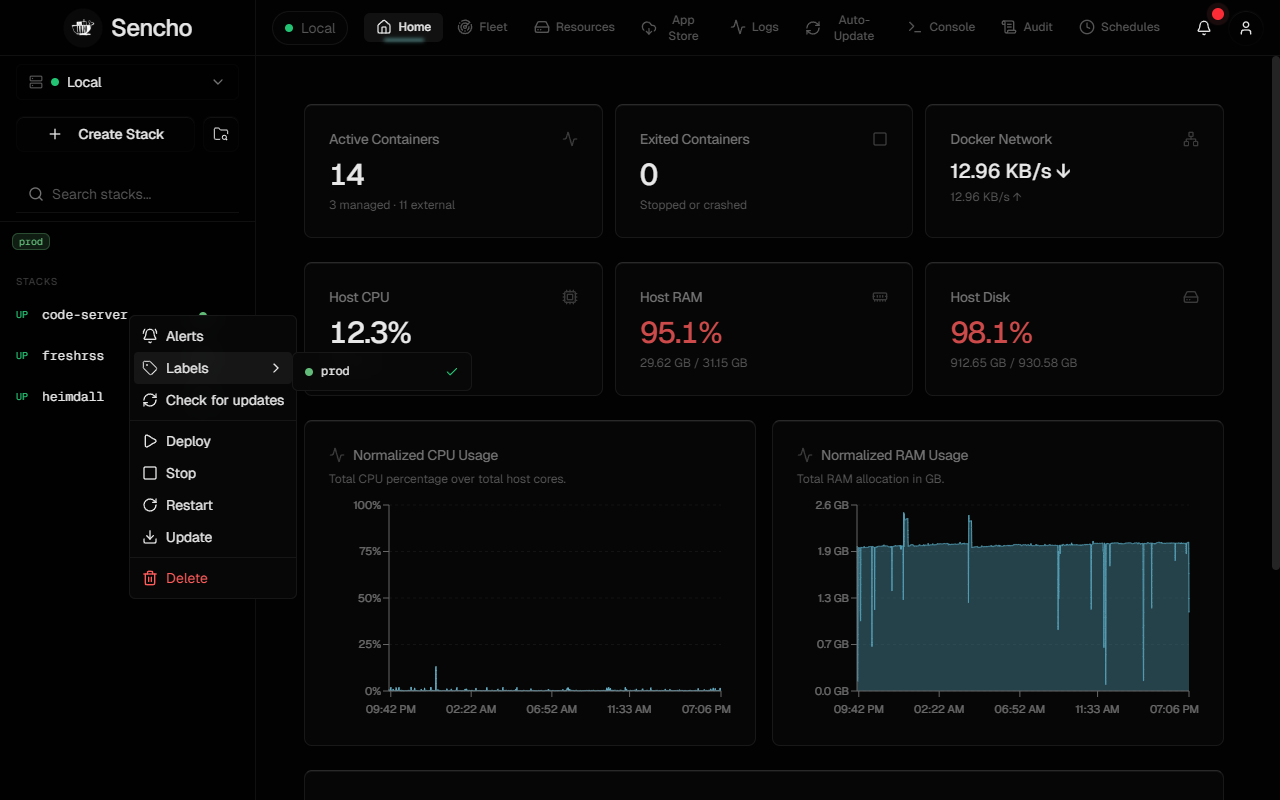Screen dimensions: 1280x800
Task: Click the Active Containers activity icon
Action: coord(570,139)
